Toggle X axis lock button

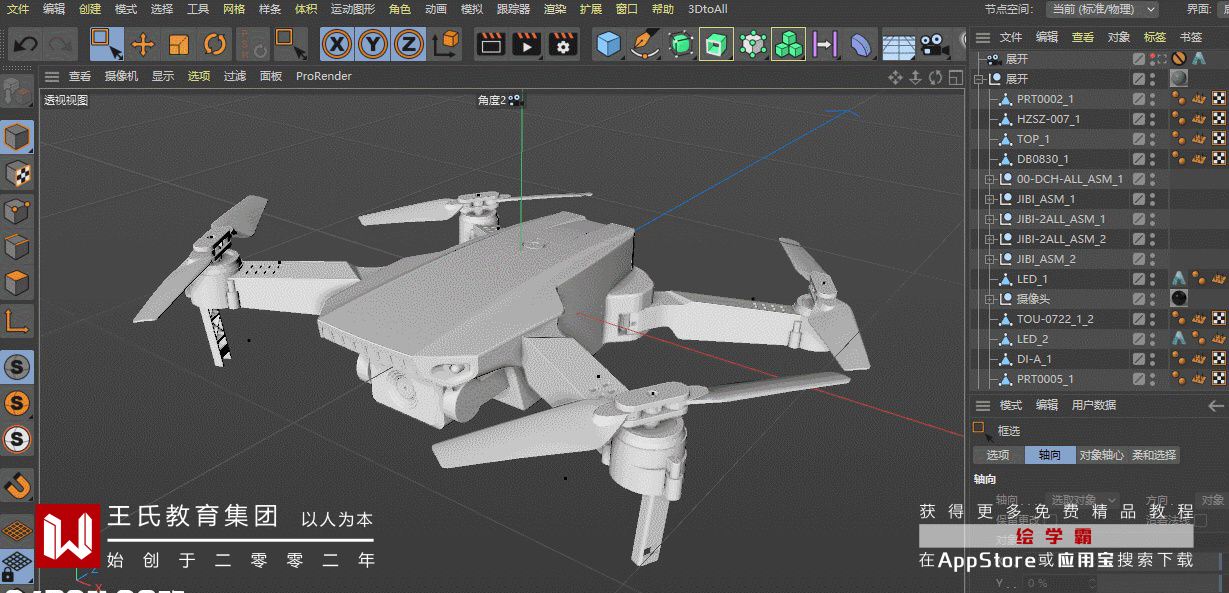(x=337, y=44)
